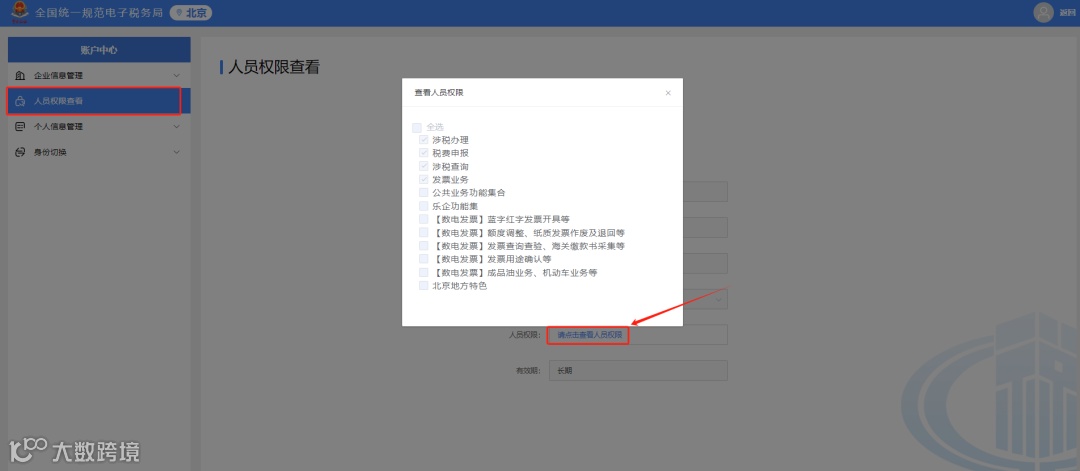Viewport: 1080px width, 471px height.
Task: Expand the 个人信息管理 chevron
Action: (x=176, y=127)
